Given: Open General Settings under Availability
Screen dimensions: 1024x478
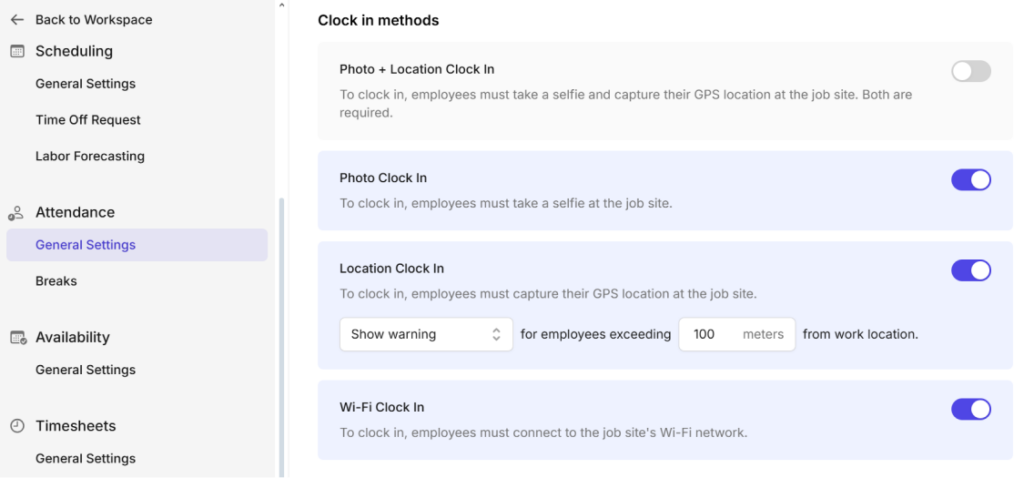Looking at the screenshot, I should point(86,370).
